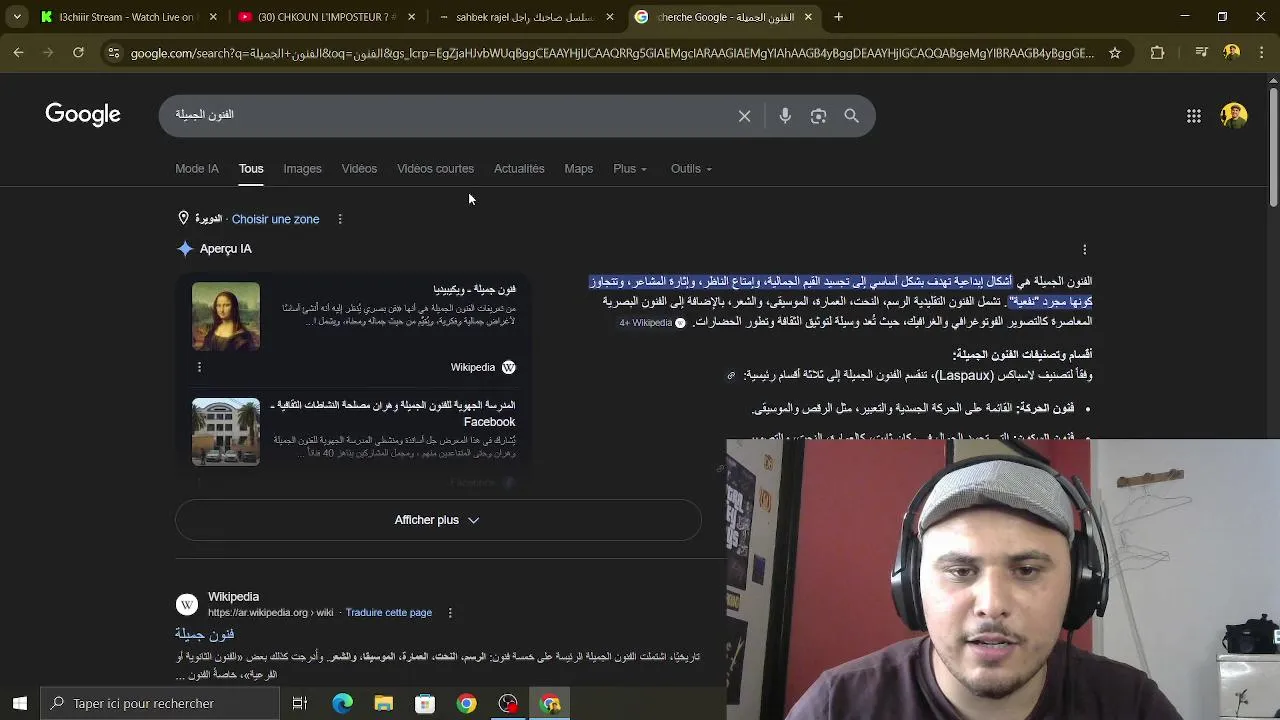Open the Chrome extensions puzzle icon

[x=1157, y=53]
